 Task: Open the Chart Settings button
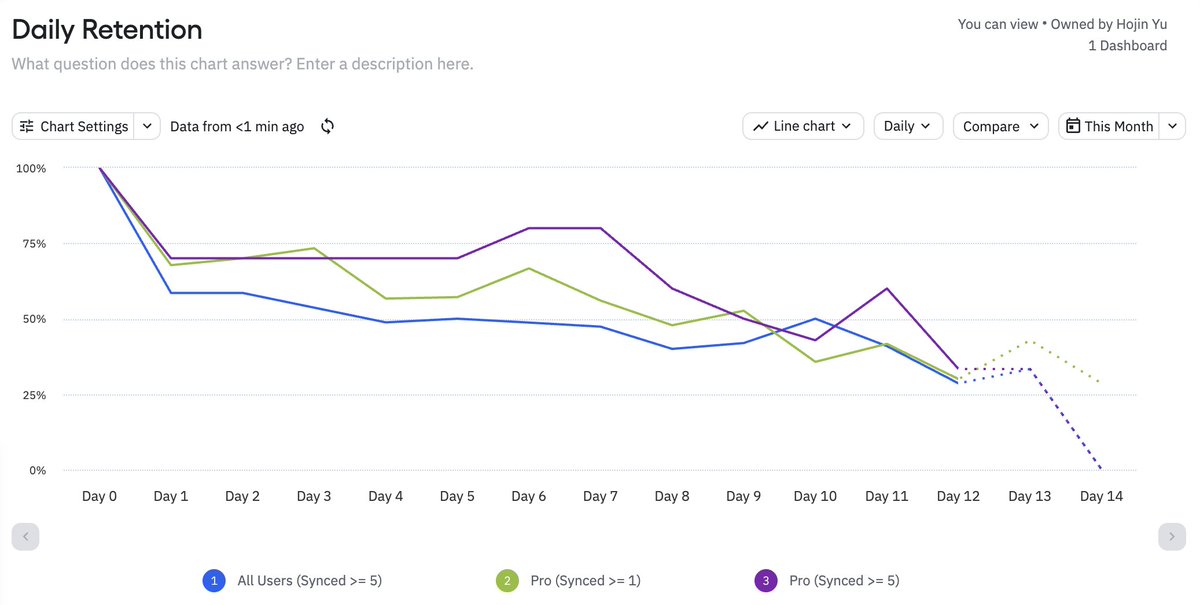[74, 126]
